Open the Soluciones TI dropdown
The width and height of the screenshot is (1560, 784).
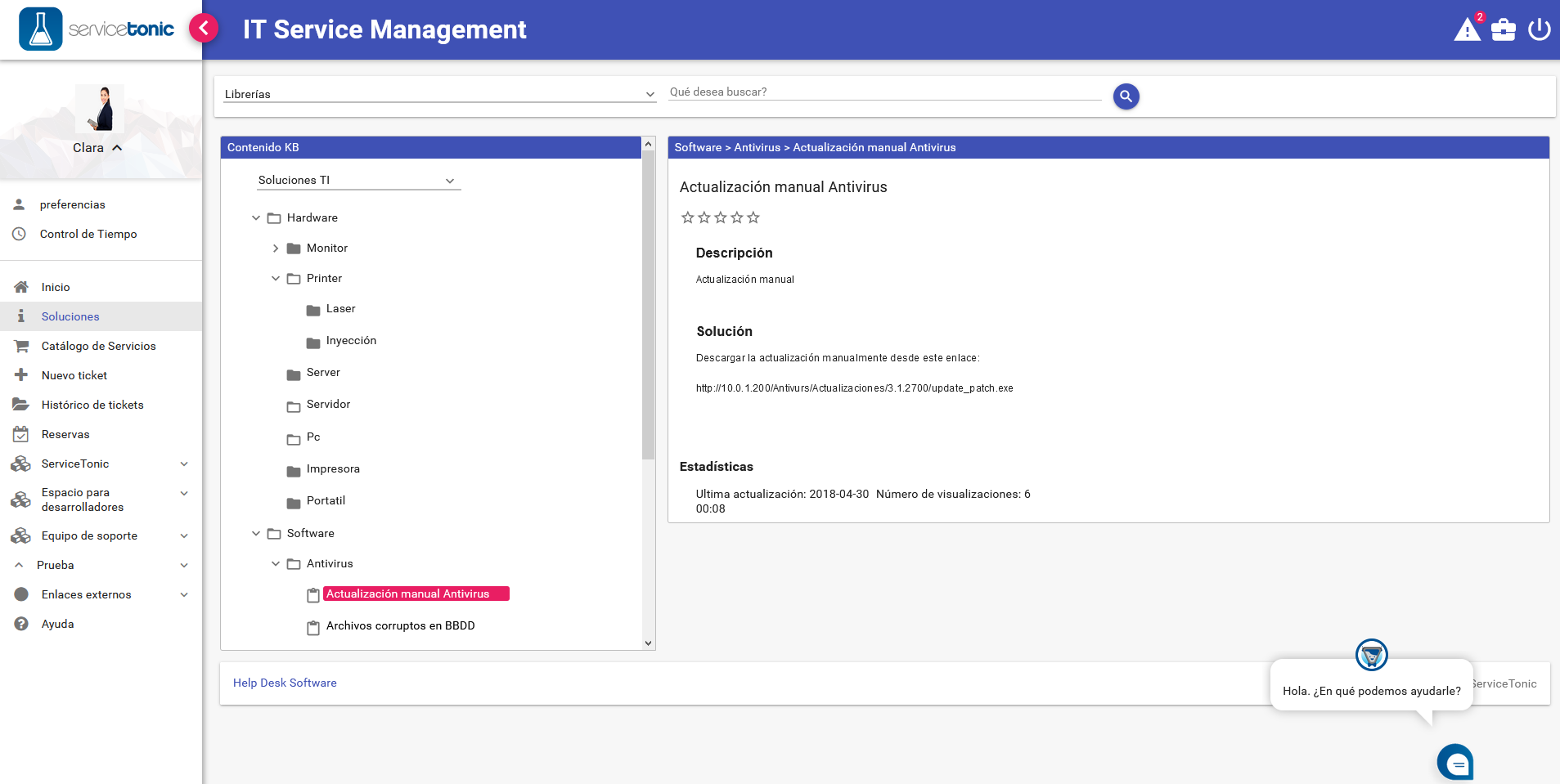[x=357, y=181]
